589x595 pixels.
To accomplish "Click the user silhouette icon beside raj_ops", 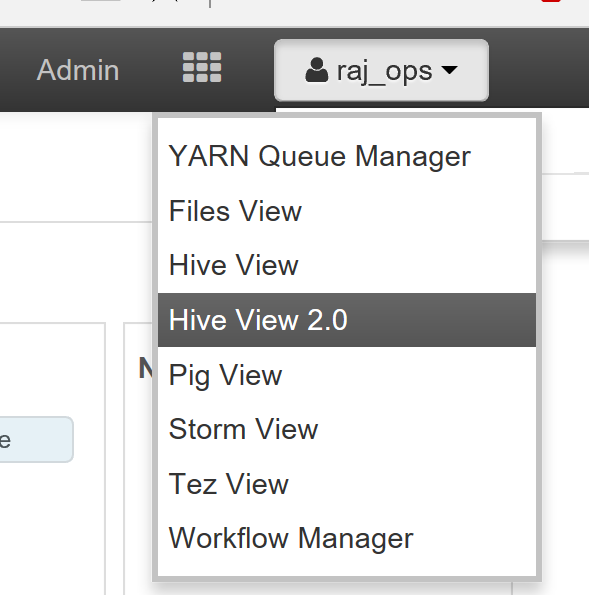I will coord(317,70).
